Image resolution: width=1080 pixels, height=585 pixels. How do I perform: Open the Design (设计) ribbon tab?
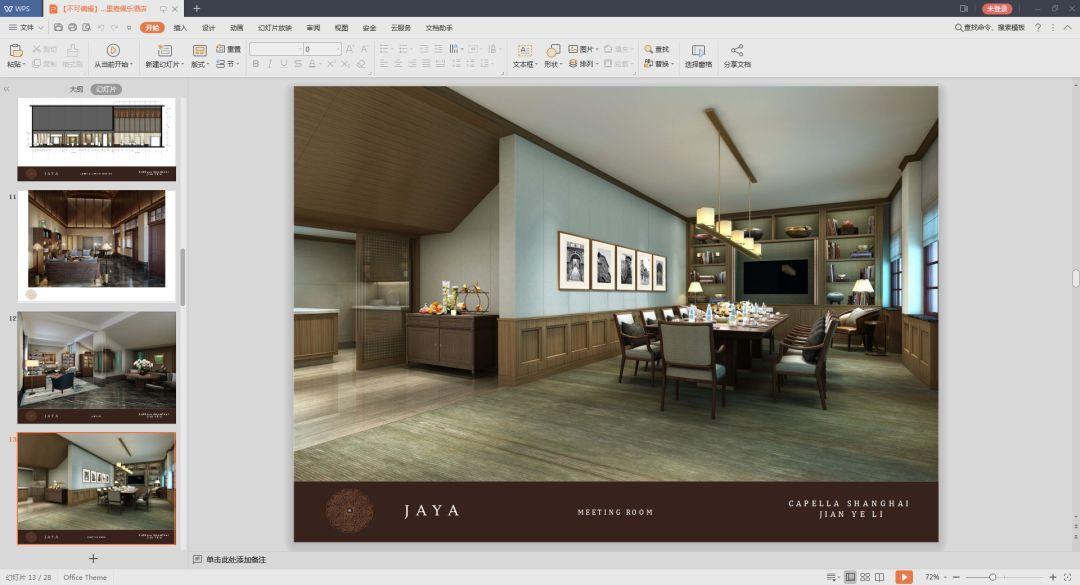click(208, 28)
